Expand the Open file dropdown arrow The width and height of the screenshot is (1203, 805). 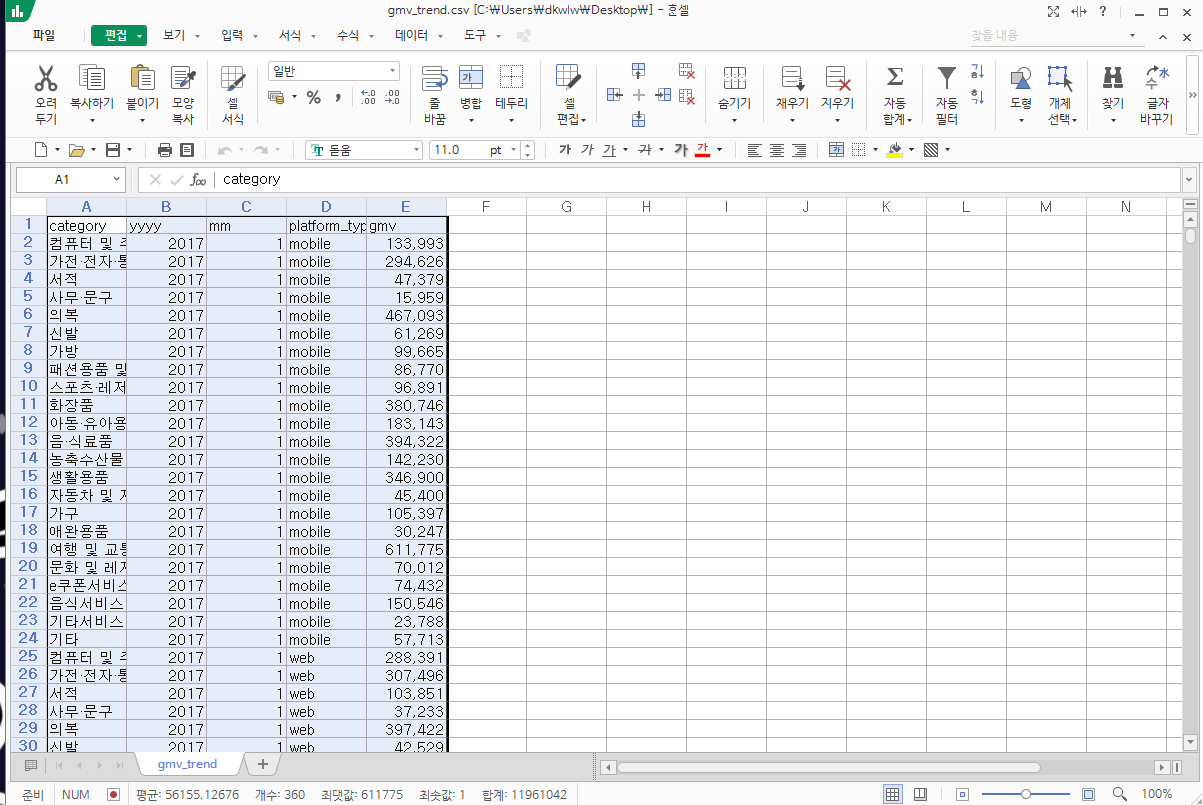pos(94,150)
